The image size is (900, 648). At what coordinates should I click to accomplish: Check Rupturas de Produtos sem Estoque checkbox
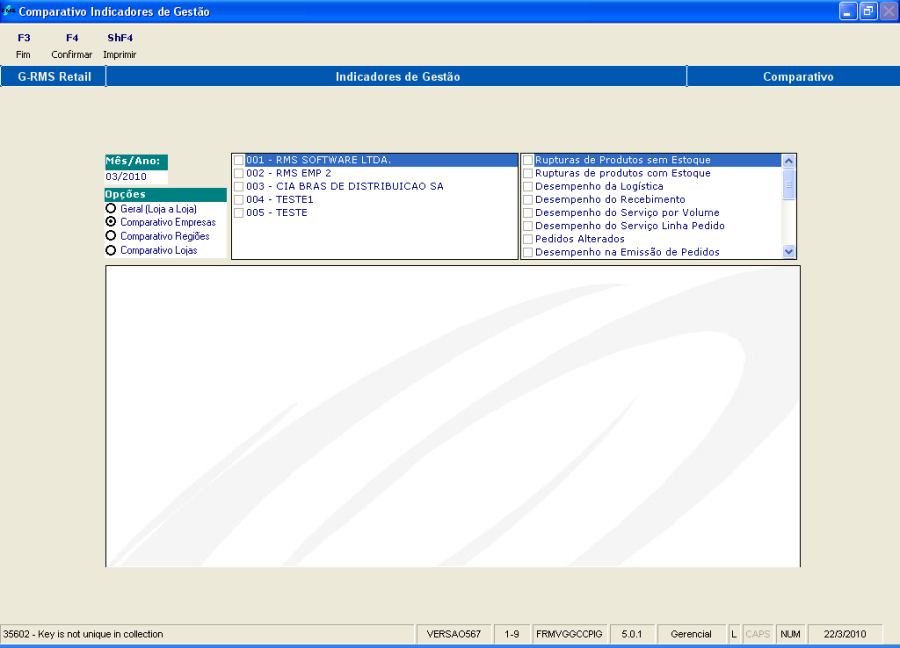pos(528,160)
